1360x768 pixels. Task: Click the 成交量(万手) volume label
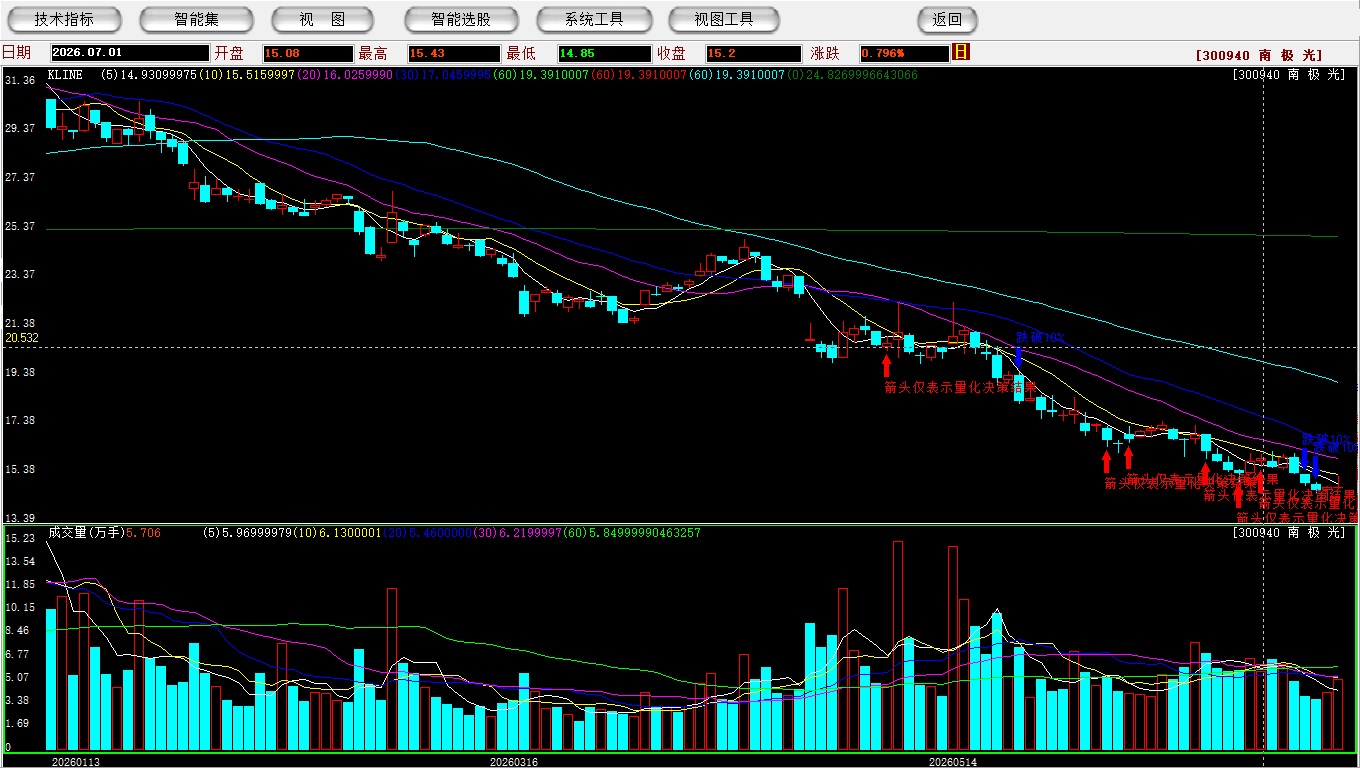[x=85, y=533]
